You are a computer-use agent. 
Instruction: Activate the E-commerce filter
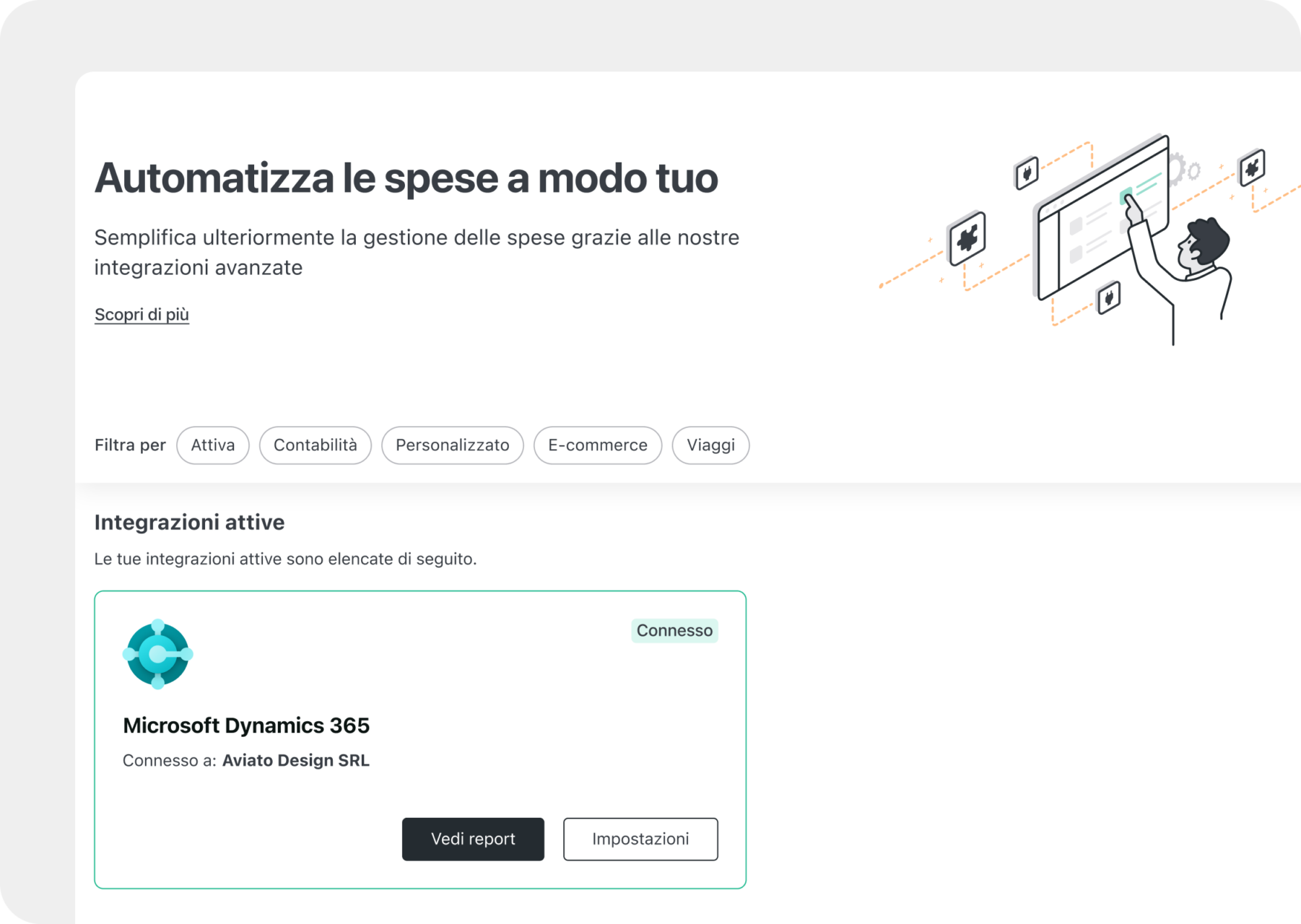[597, 445]
